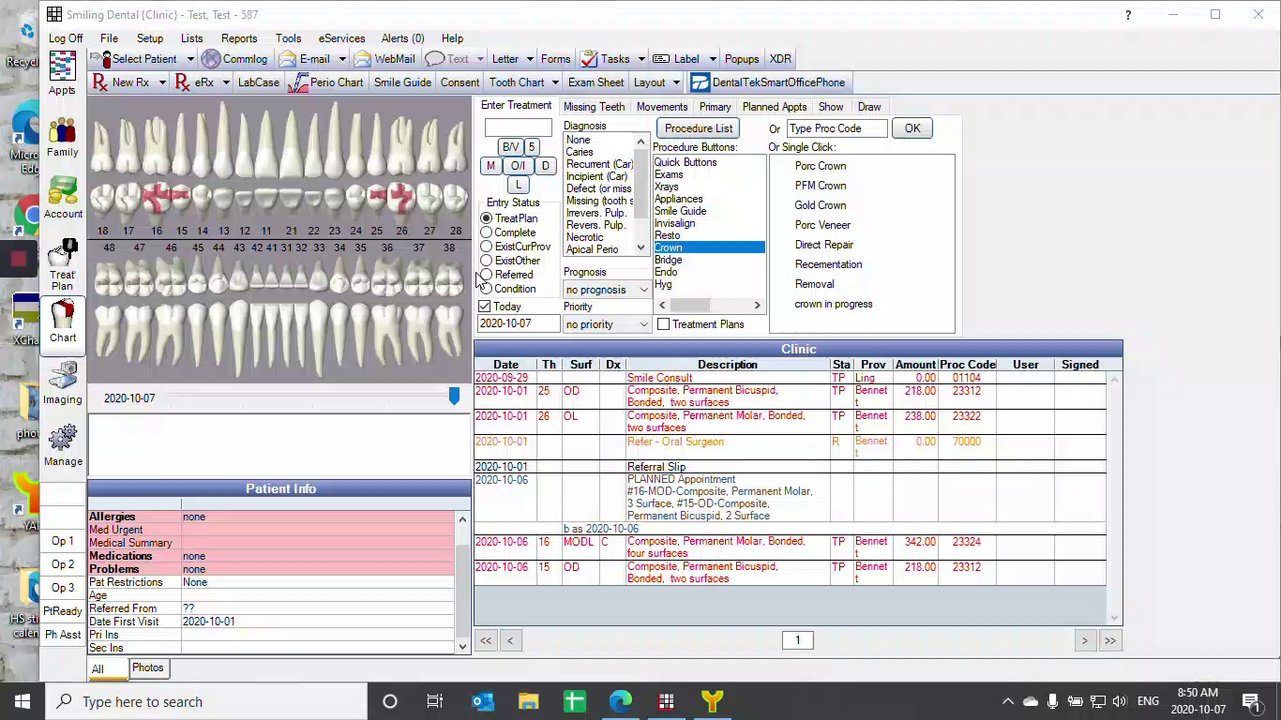This screenshot has height=720, width=1281.
Task: Expand the Prognosis dropdown
Action: pos(643,290)
